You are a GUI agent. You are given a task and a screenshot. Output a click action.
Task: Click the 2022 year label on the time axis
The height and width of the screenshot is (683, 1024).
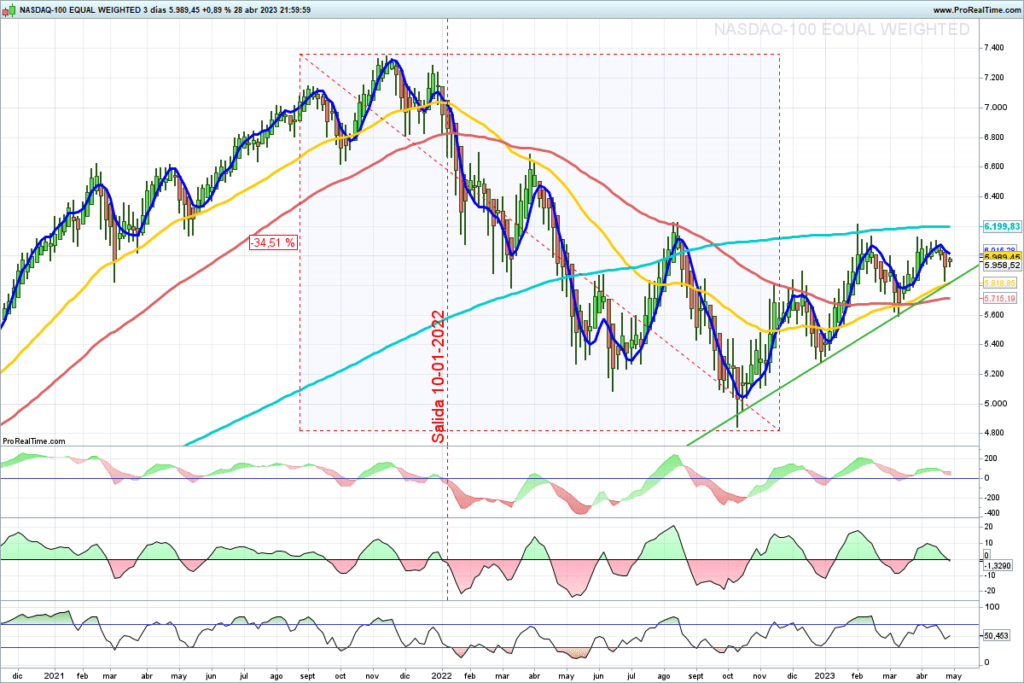coord(441,676)
